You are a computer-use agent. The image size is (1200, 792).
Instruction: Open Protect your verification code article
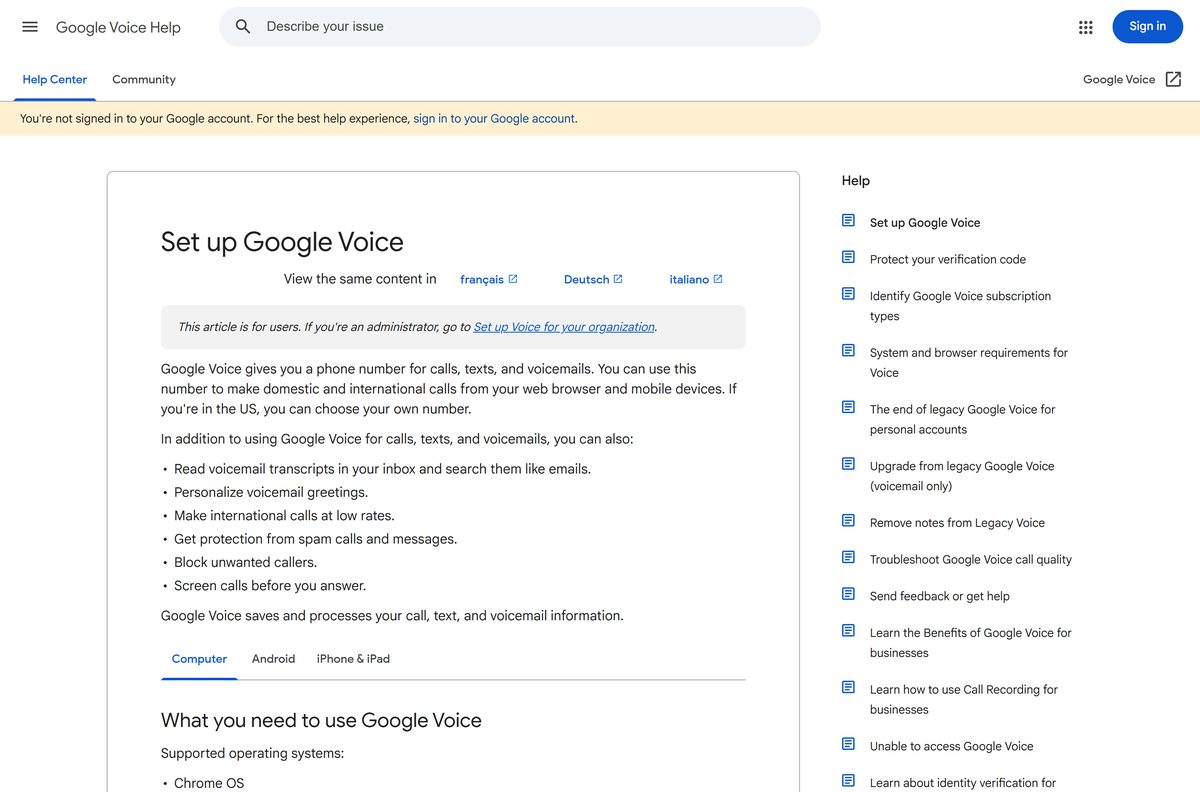coord(947,259)
